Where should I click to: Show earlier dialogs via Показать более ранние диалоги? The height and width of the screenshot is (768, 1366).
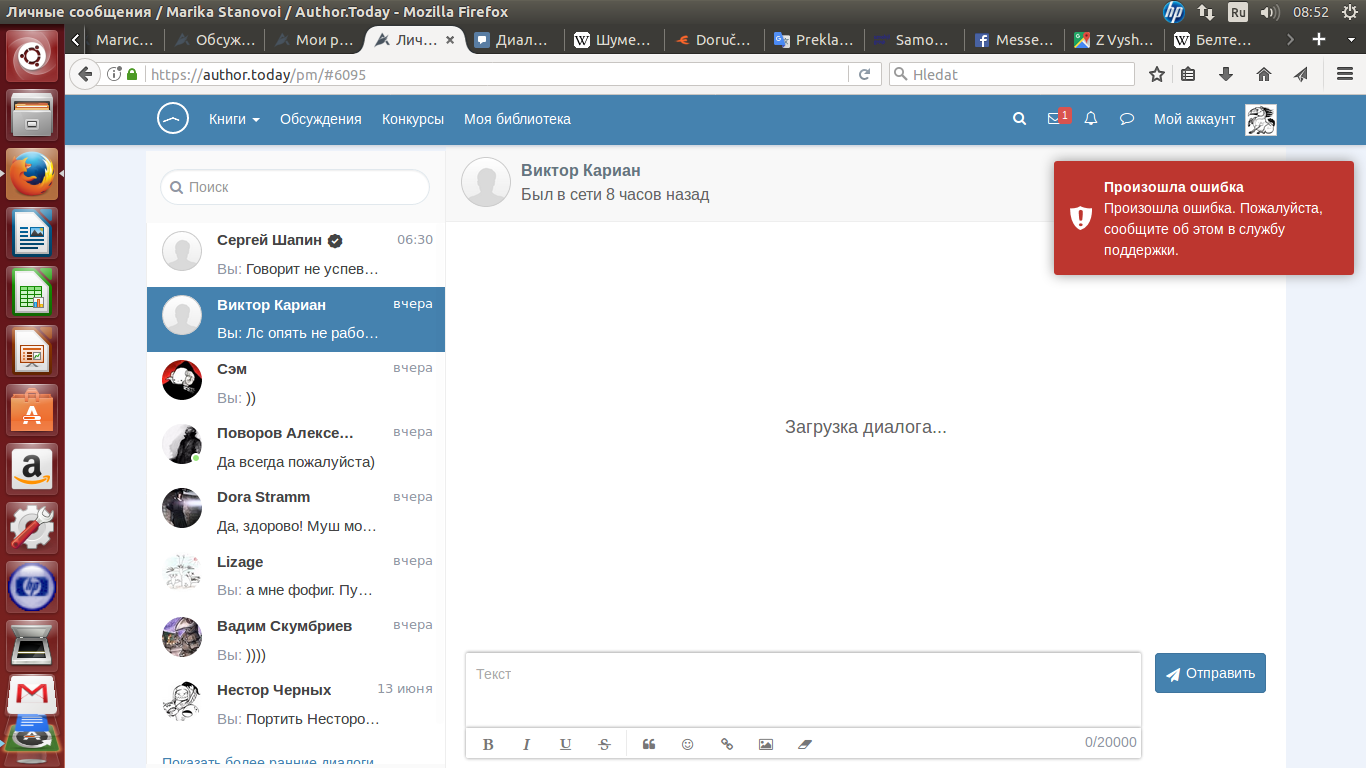(268, 761)
